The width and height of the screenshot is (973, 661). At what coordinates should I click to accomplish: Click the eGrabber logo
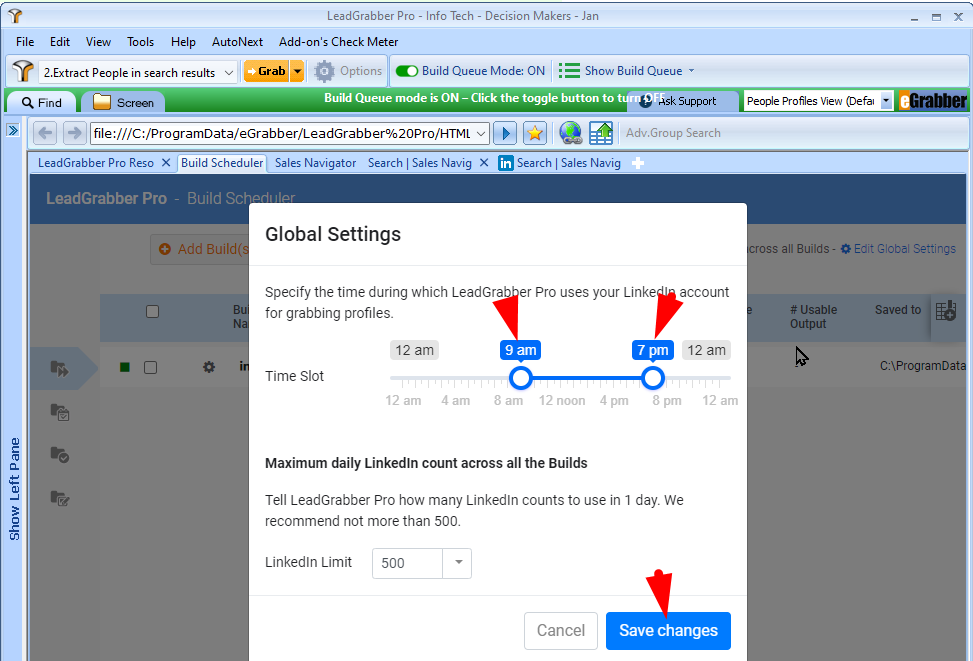coord(933,101)
